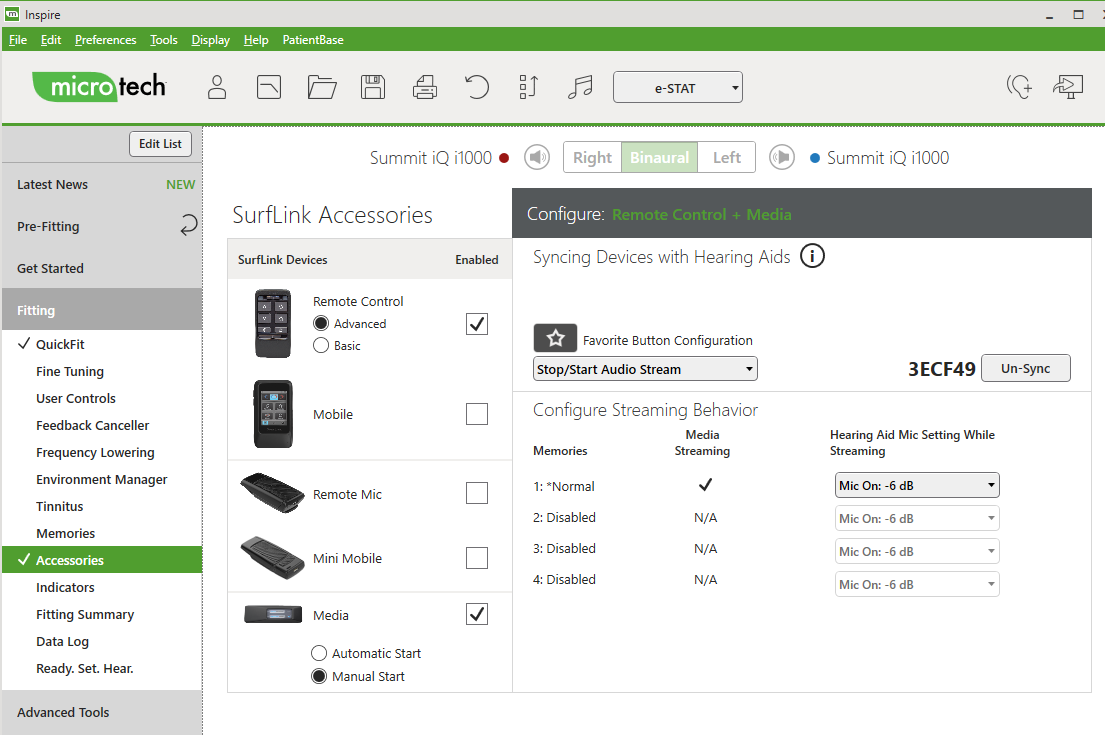Viewport: 1105px width, 735px height.
Task: Open the Edit menu
Action: tap(51, 40)
